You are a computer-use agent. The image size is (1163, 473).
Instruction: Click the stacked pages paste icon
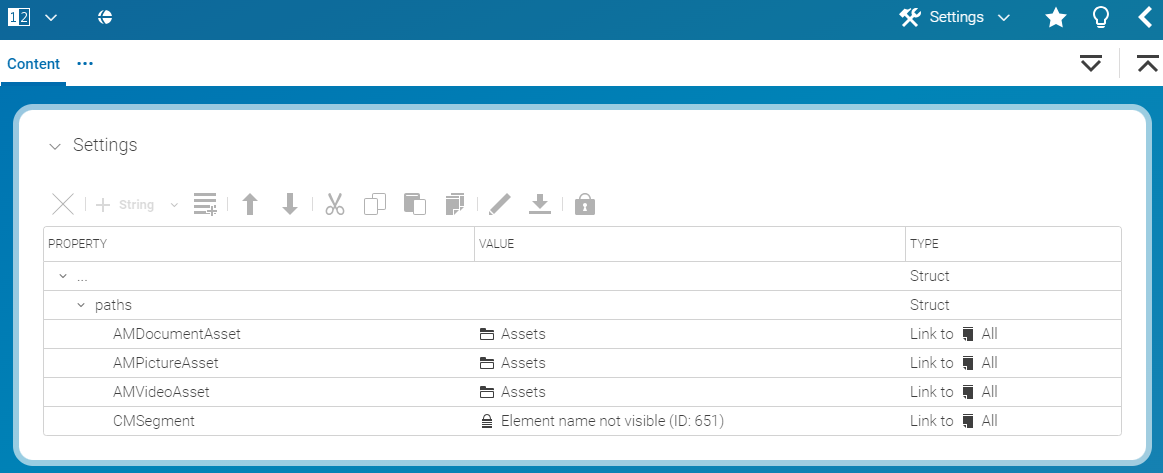(455, 205)
